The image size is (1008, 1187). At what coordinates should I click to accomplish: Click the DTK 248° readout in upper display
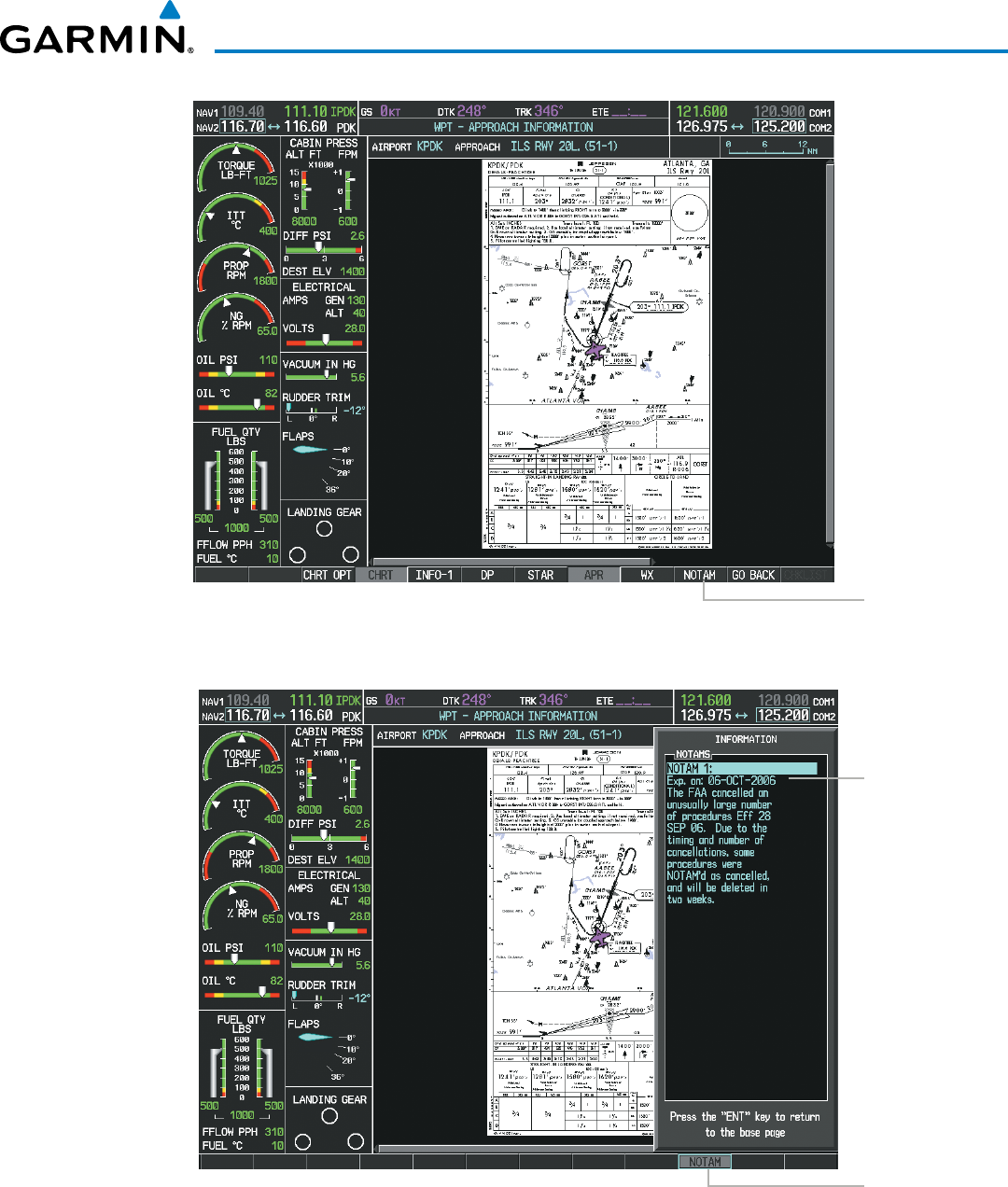pyautogui.click(x=464, y=111)
